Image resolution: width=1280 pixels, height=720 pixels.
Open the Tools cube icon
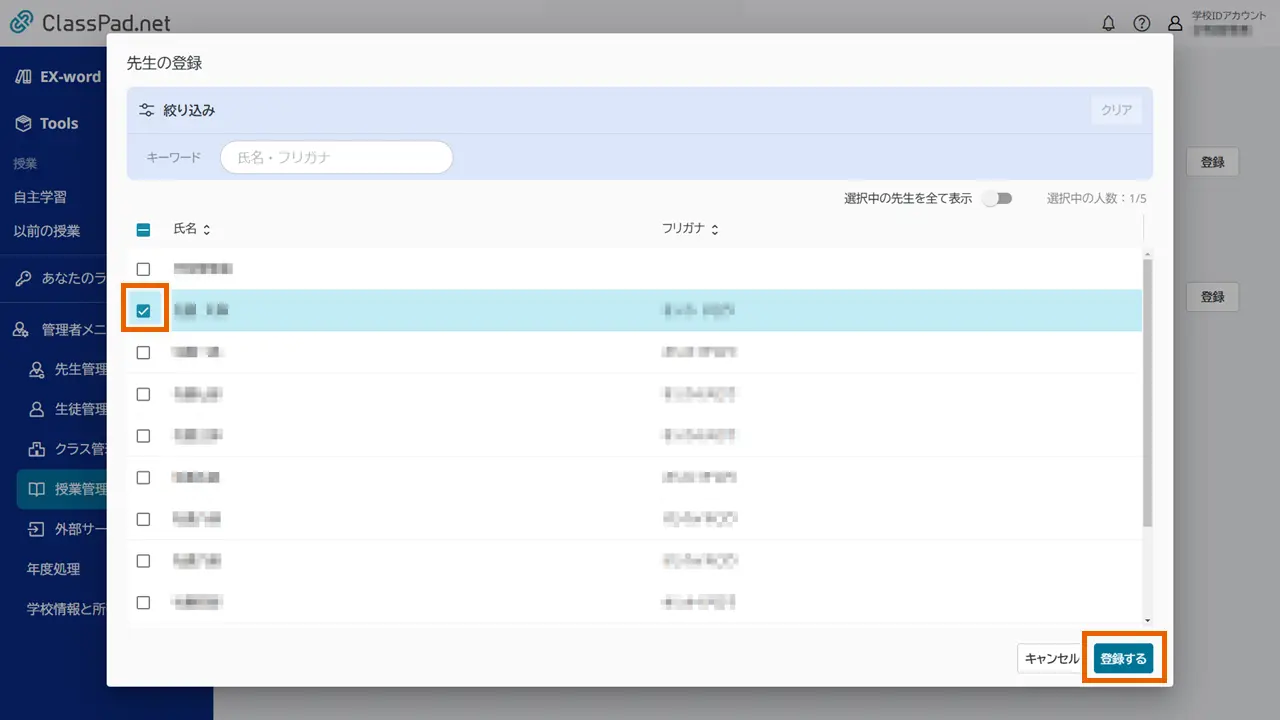coord(23,123)
